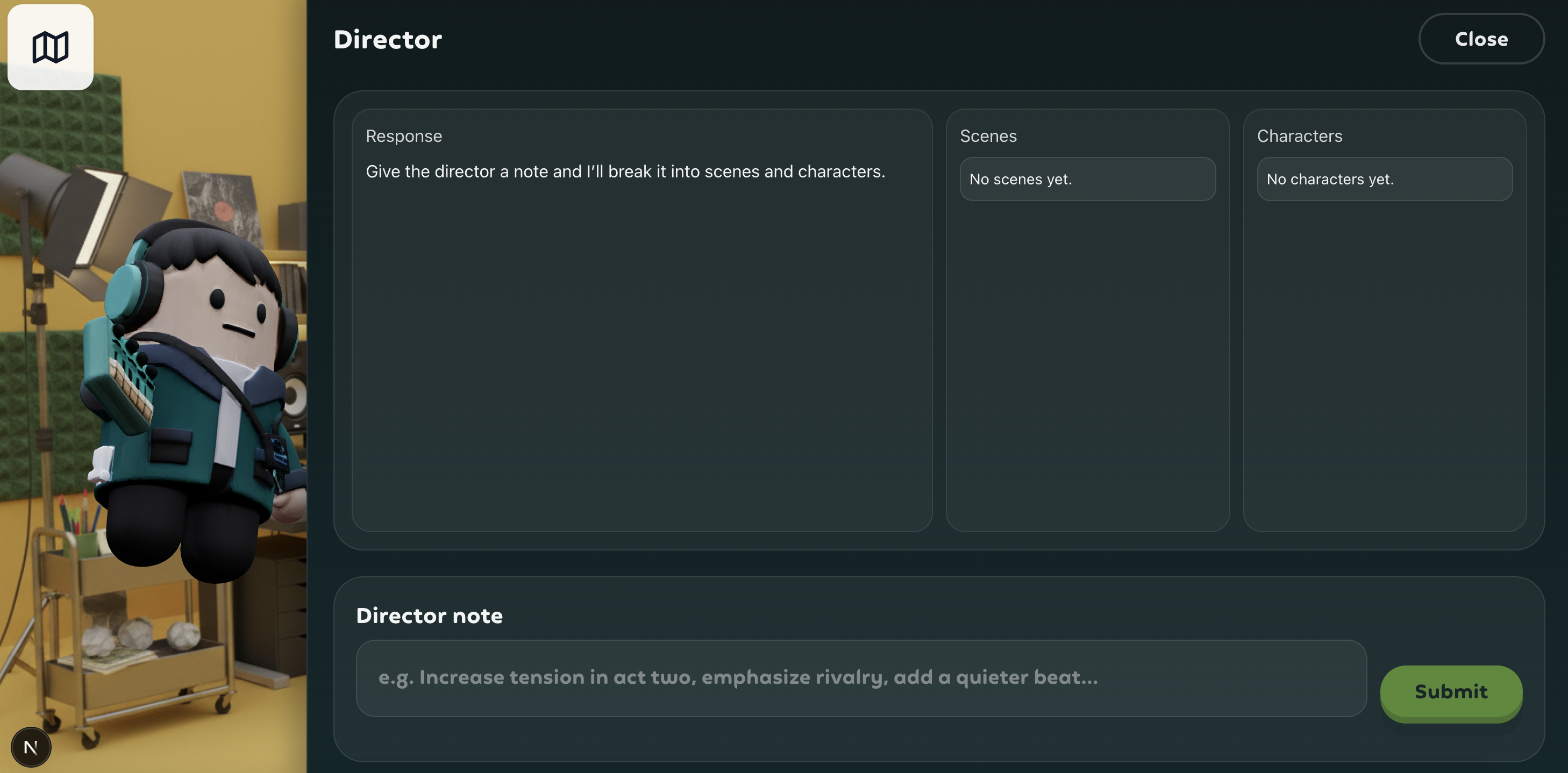Image resolution: width=1568 pixels, height=773 pixels.
Task: Click the Characters panel heading
Action: click(1299, 135)
